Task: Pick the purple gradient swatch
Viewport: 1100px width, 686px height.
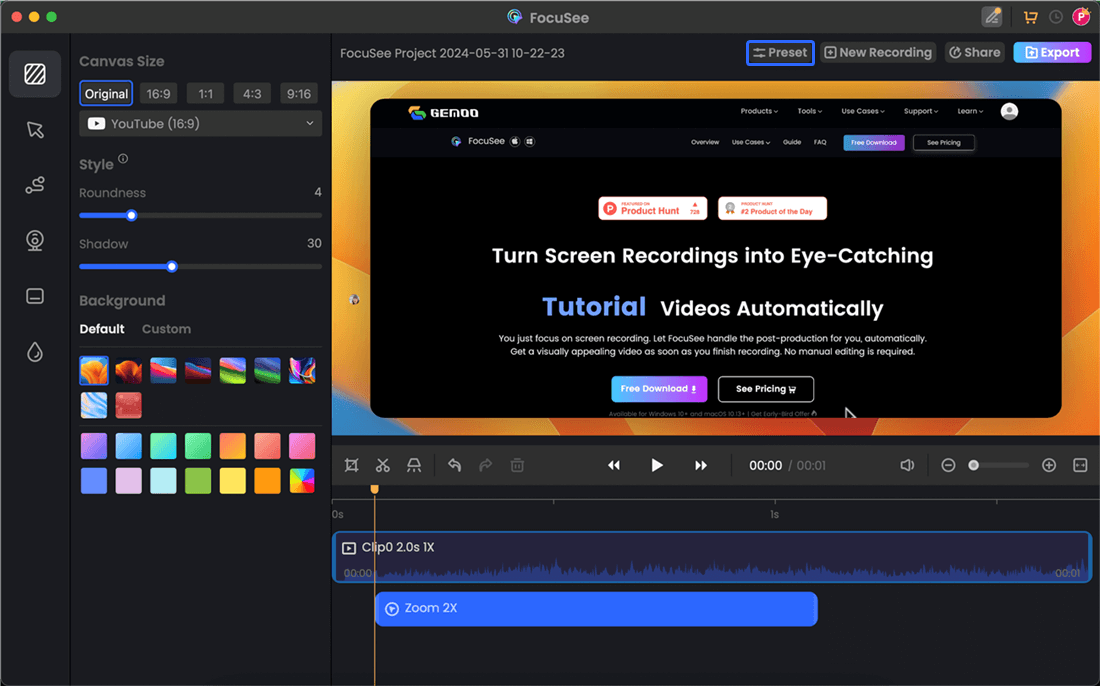Action: [x=94, y=446]
